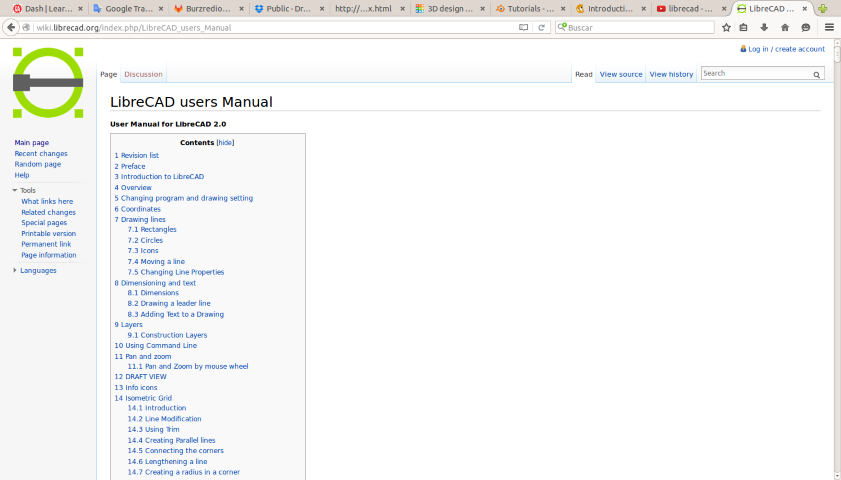Jump to 10 Using Command Line
841x480 pixels.
pos(156,345)
